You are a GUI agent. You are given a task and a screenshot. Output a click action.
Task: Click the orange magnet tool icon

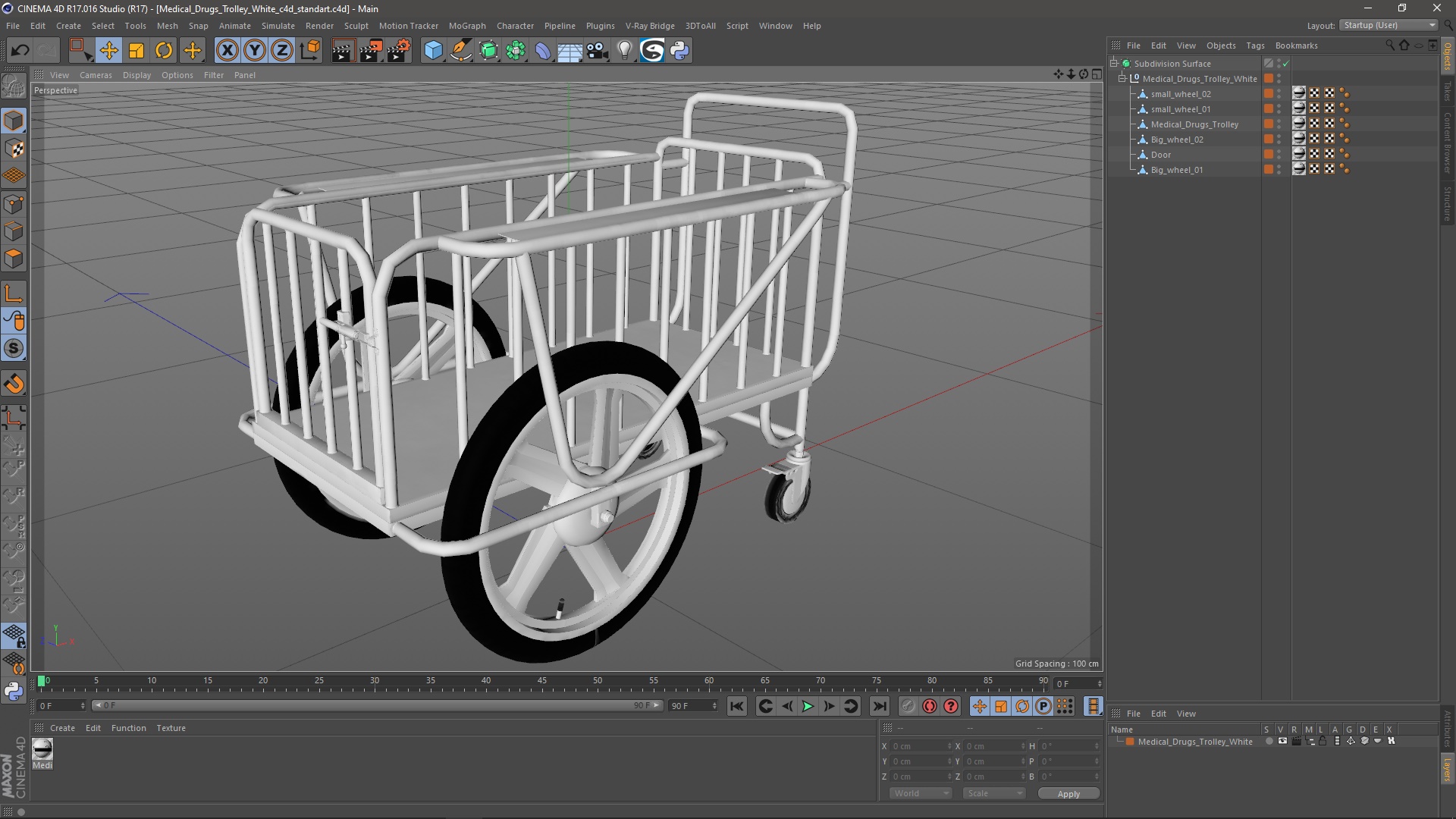point(14,384)
